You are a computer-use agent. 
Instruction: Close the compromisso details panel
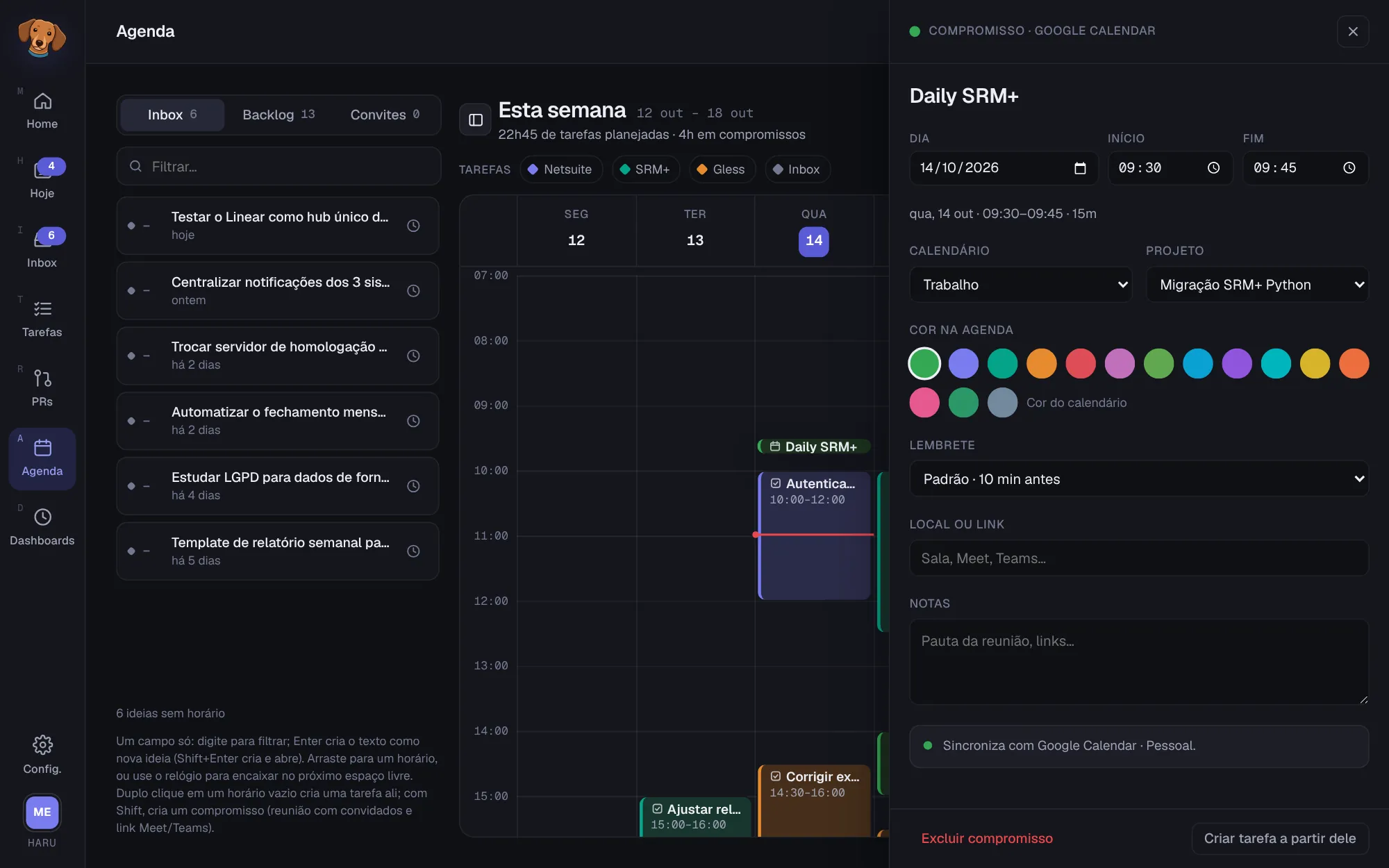pyautogui.click(x=1353, y=31)
